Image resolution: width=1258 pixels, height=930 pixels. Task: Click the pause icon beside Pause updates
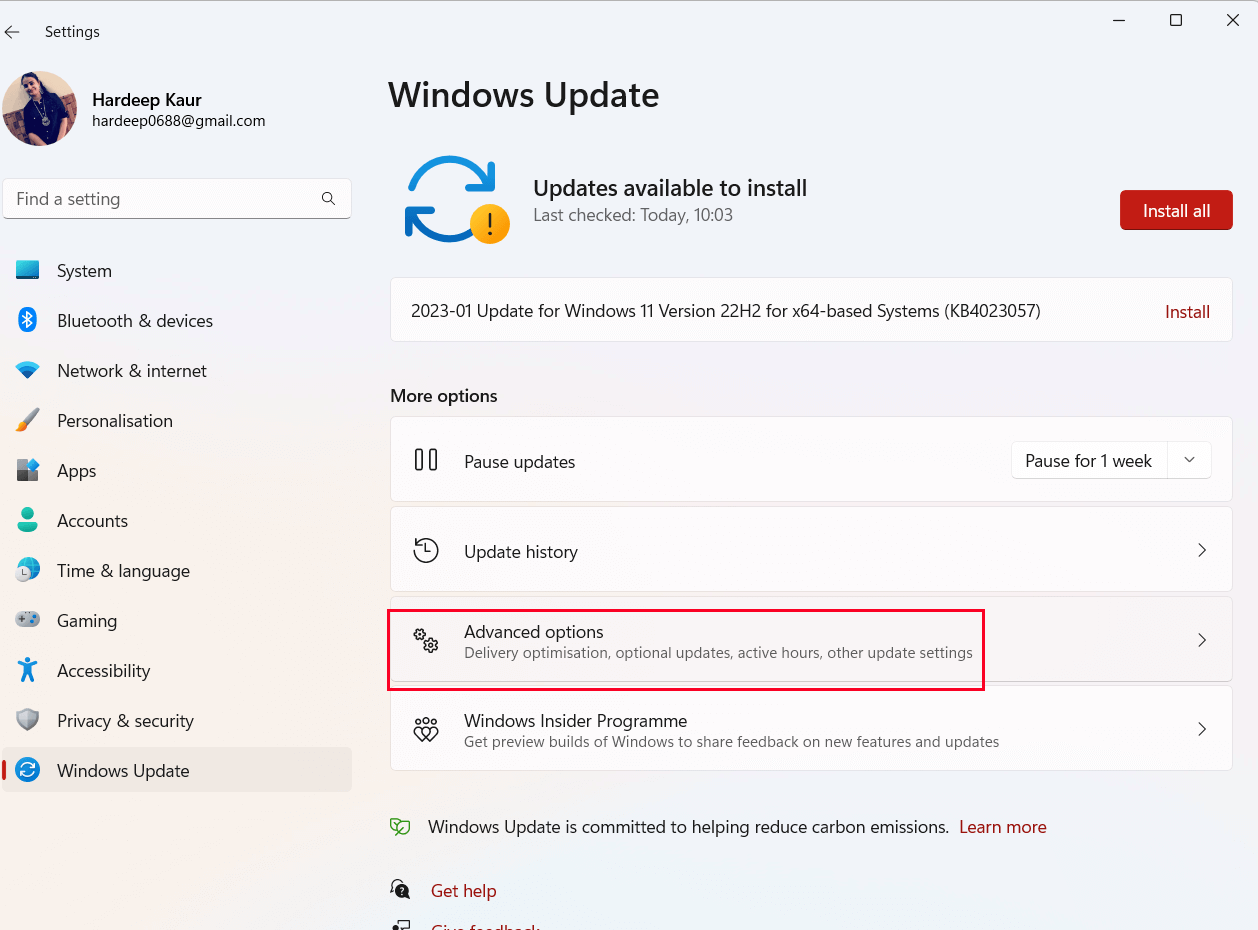coord(426,460)
